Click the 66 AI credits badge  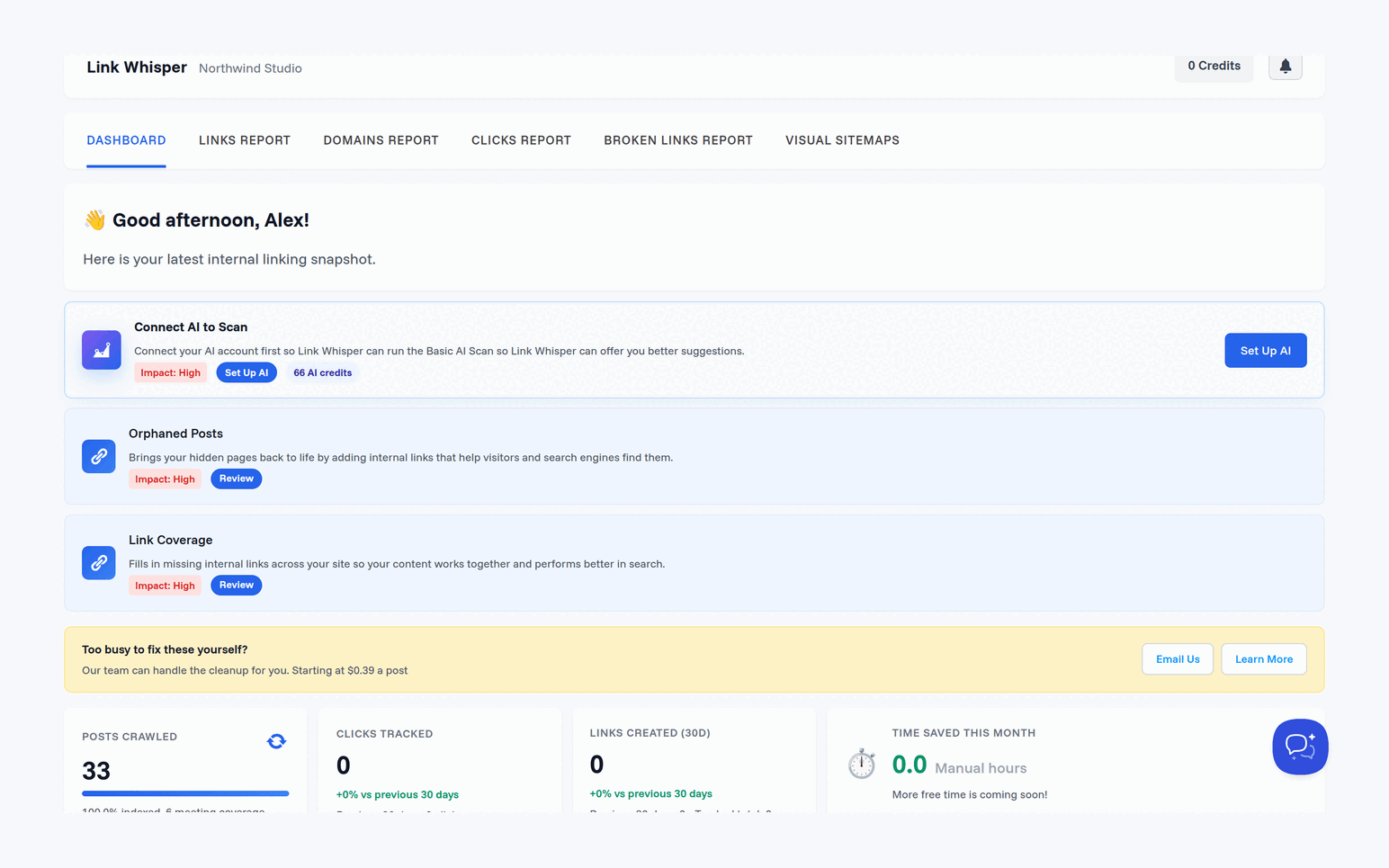322,372
